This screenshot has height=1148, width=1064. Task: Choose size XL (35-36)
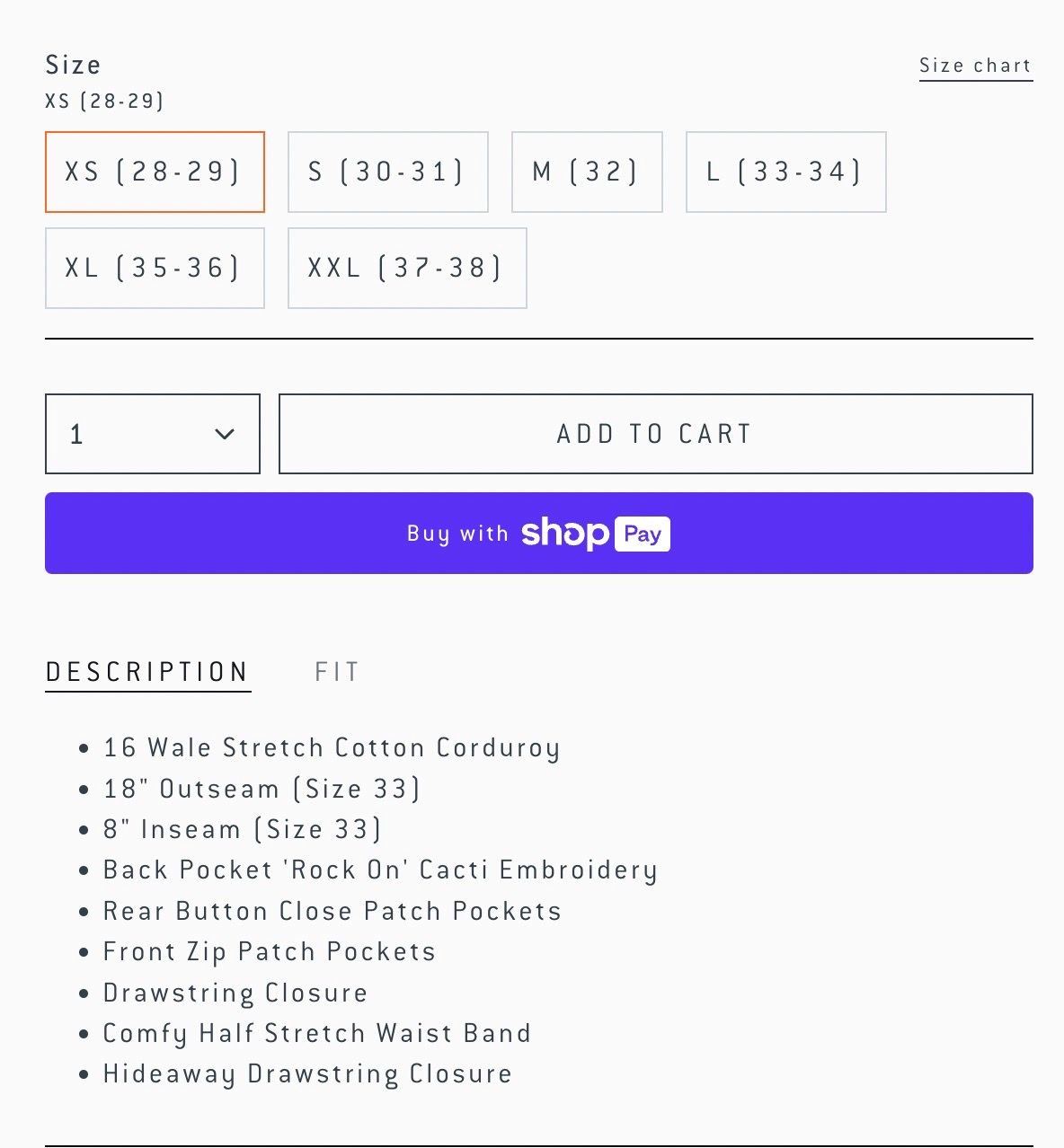click(x=155, y=268)
